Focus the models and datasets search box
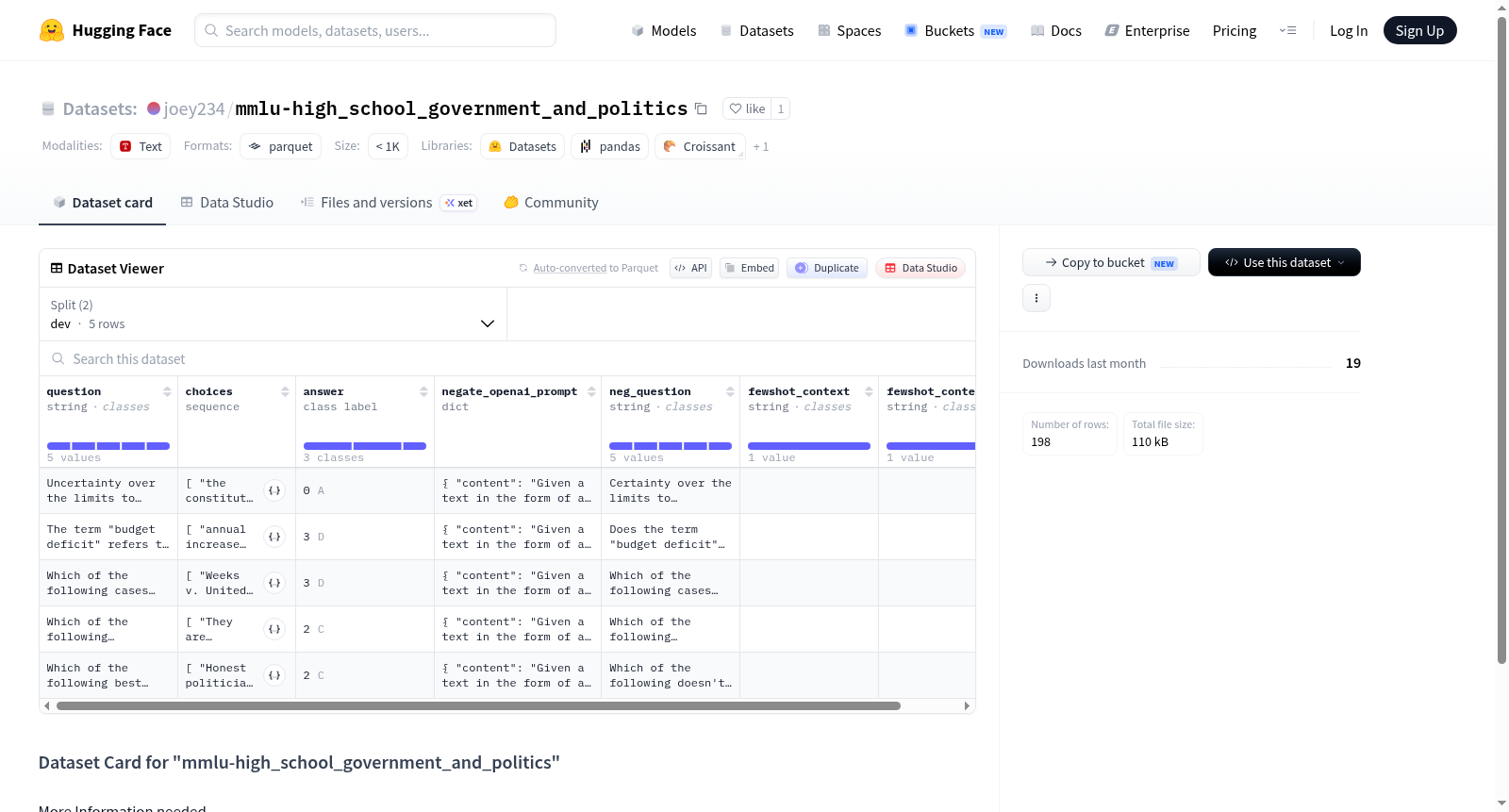Viewport: 1509px width, 812px height. pos(375,30)
